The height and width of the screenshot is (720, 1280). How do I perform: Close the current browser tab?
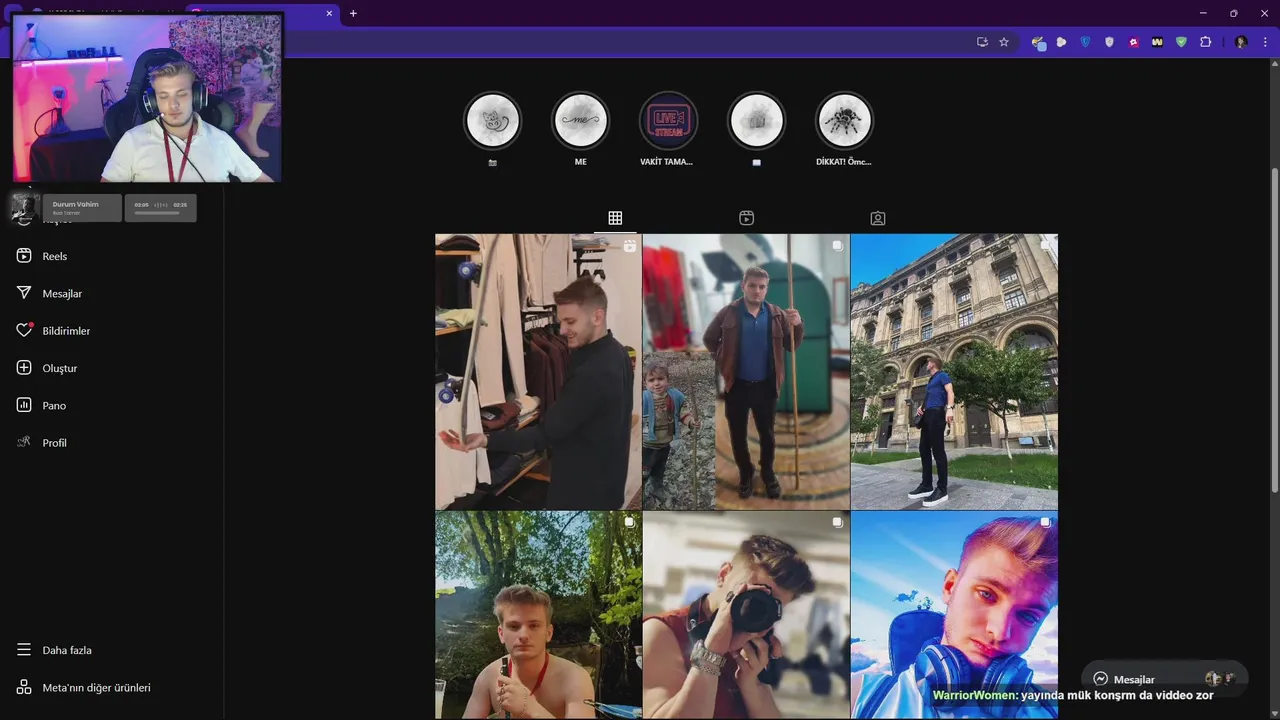[330, 13]
